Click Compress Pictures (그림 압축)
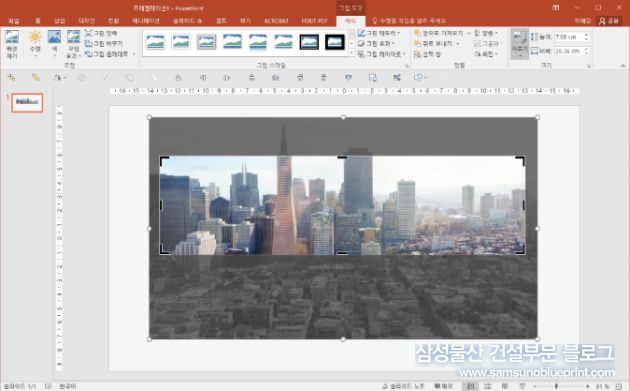This screenshot has height=391, width=630. (x=101, y=33)
